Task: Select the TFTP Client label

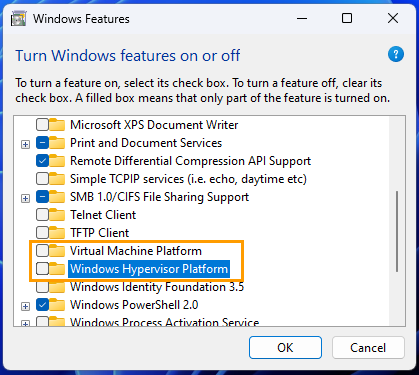Action: (x=99, y=233)
